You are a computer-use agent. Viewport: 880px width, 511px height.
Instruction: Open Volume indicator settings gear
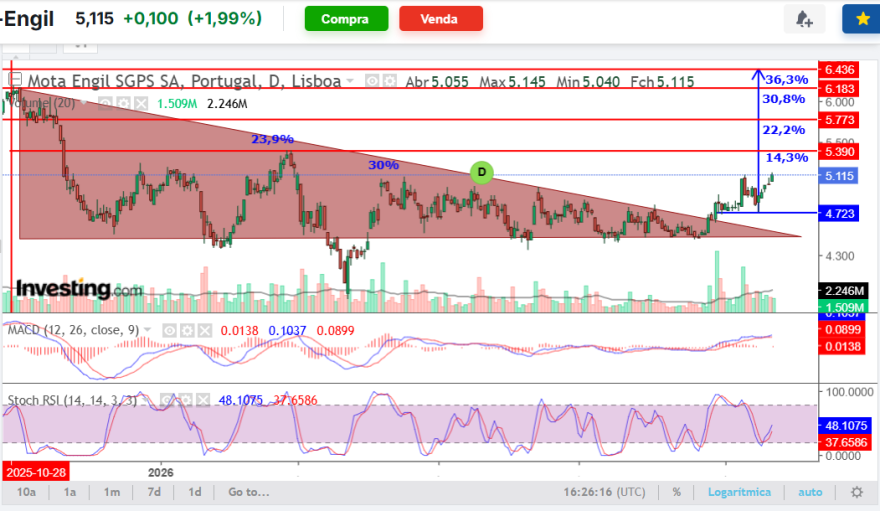coord(123,104)
